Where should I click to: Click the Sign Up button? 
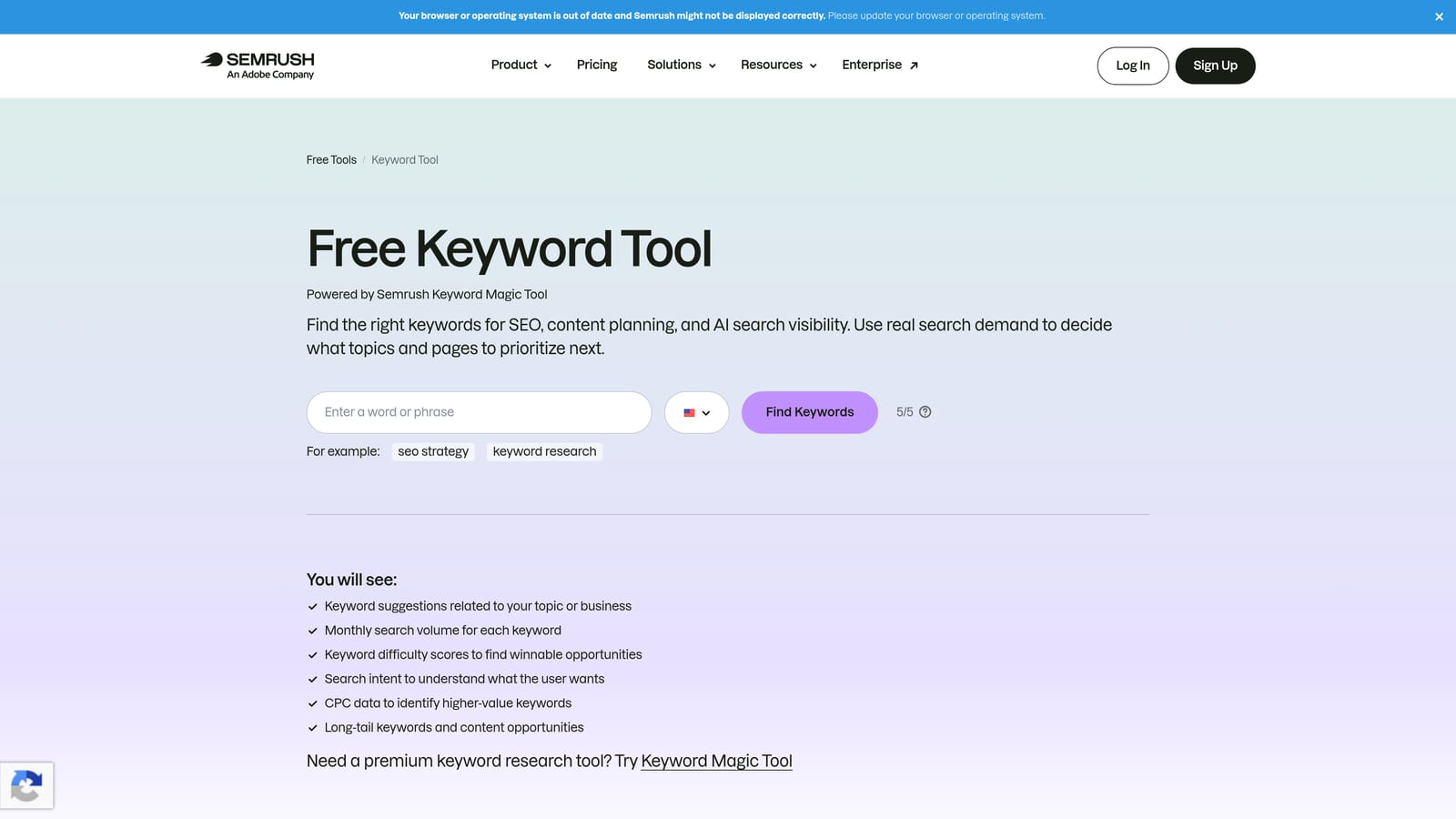coord(1215,66)
